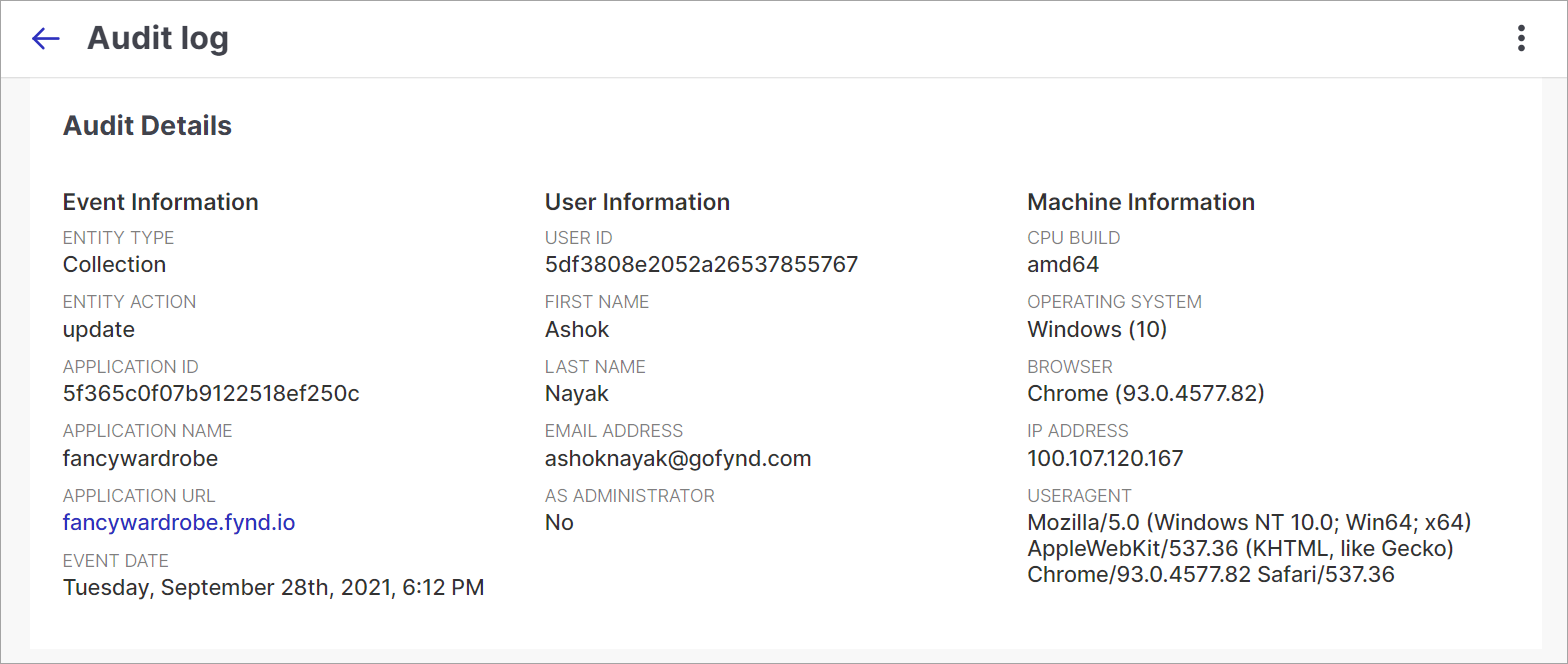Click the LAST NAME field label
Viewport: 1568px width, 664px height.
pyautogui.click(x=595, y=367)
